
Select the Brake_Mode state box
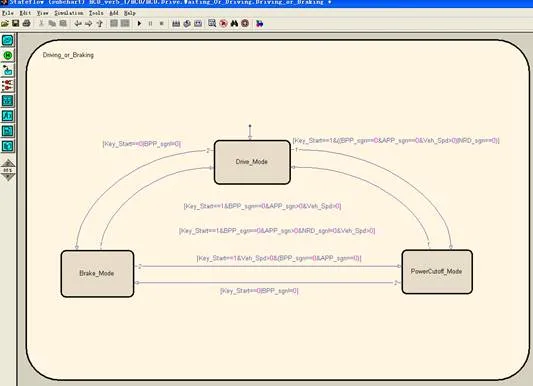pos(97,274)
